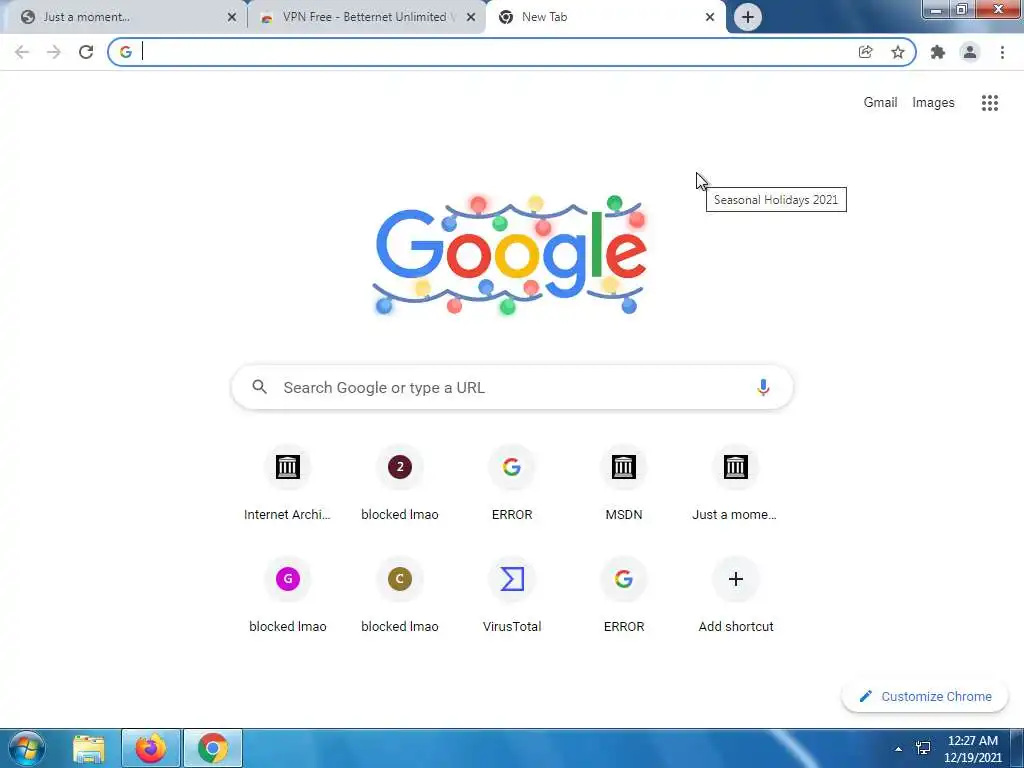
Task: Open the maroon '2' blocked lmao shortcut
Action: point(400,484)
